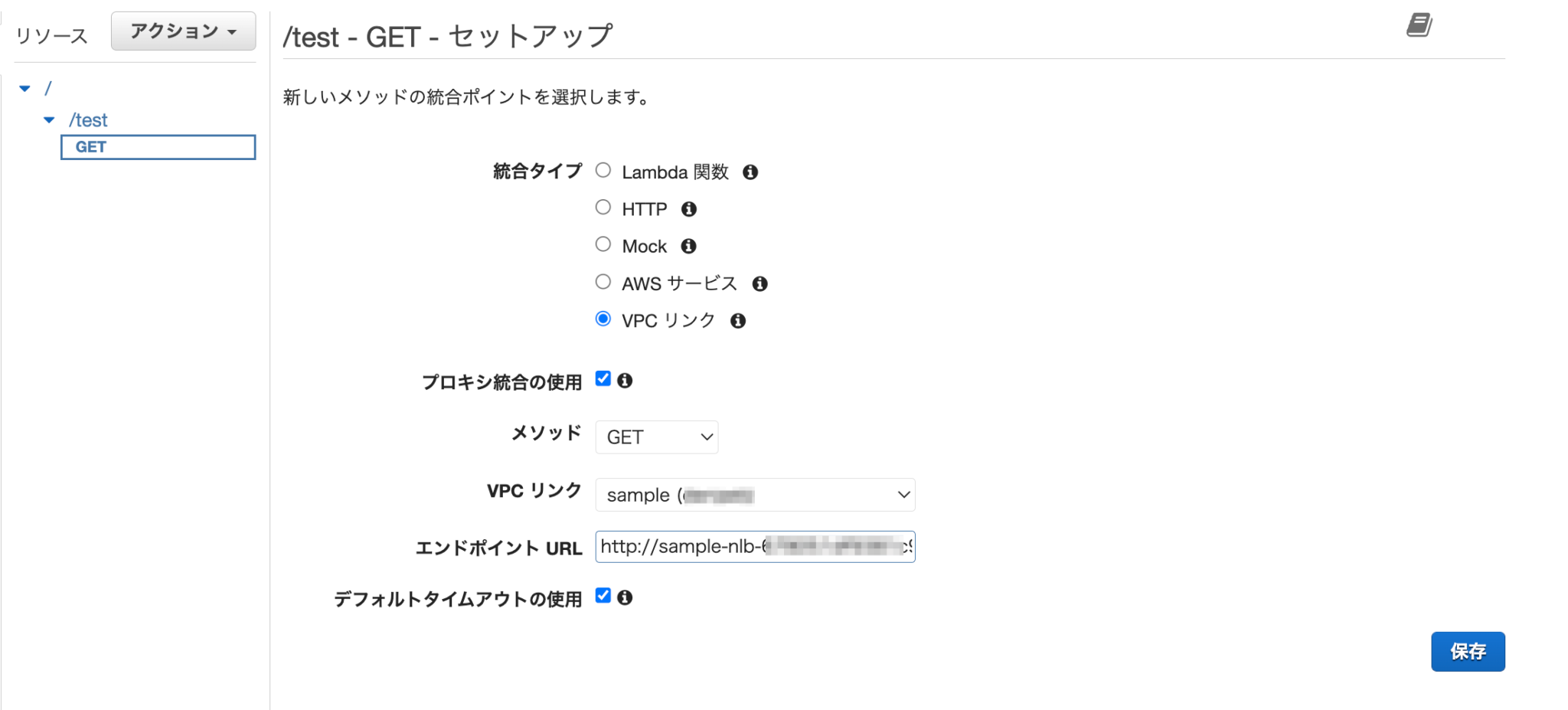Open the VPC リンク dropdown
This screenshot has height=710, width=1568.
pyautogui.click(x=754, y=495)
